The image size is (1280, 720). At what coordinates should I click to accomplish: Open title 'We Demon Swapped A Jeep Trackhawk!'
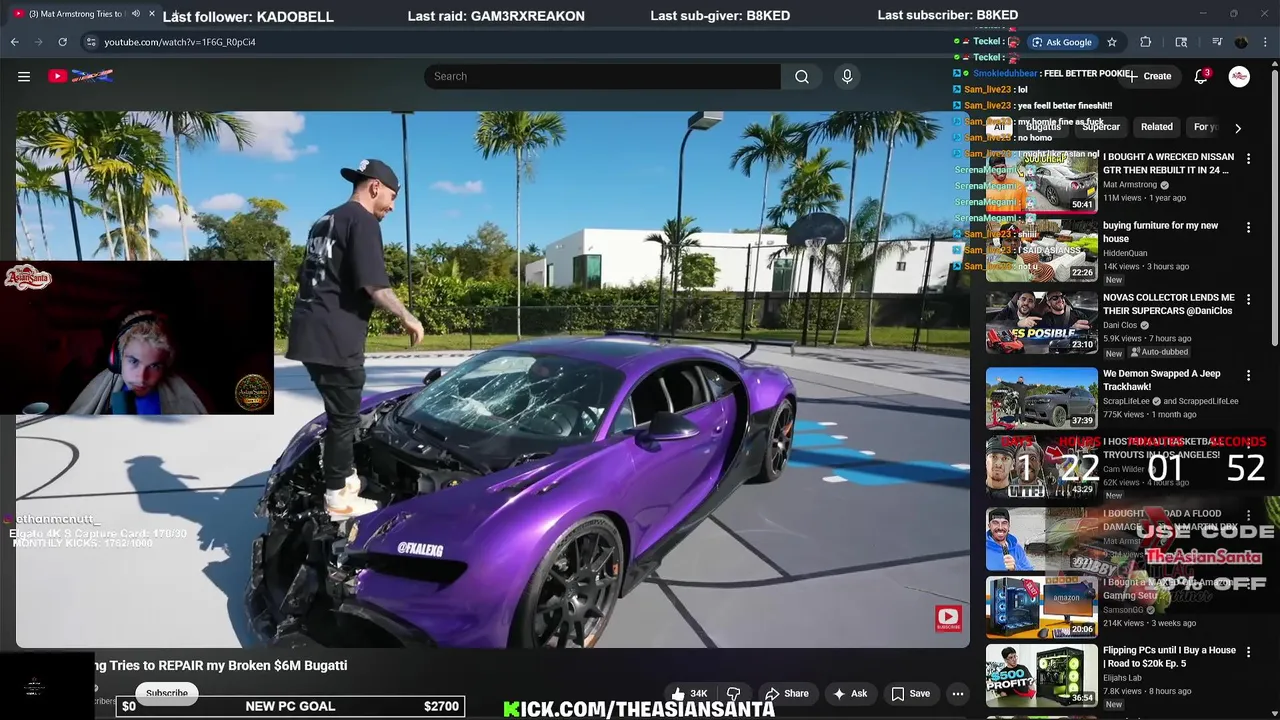coord(1162,380)
